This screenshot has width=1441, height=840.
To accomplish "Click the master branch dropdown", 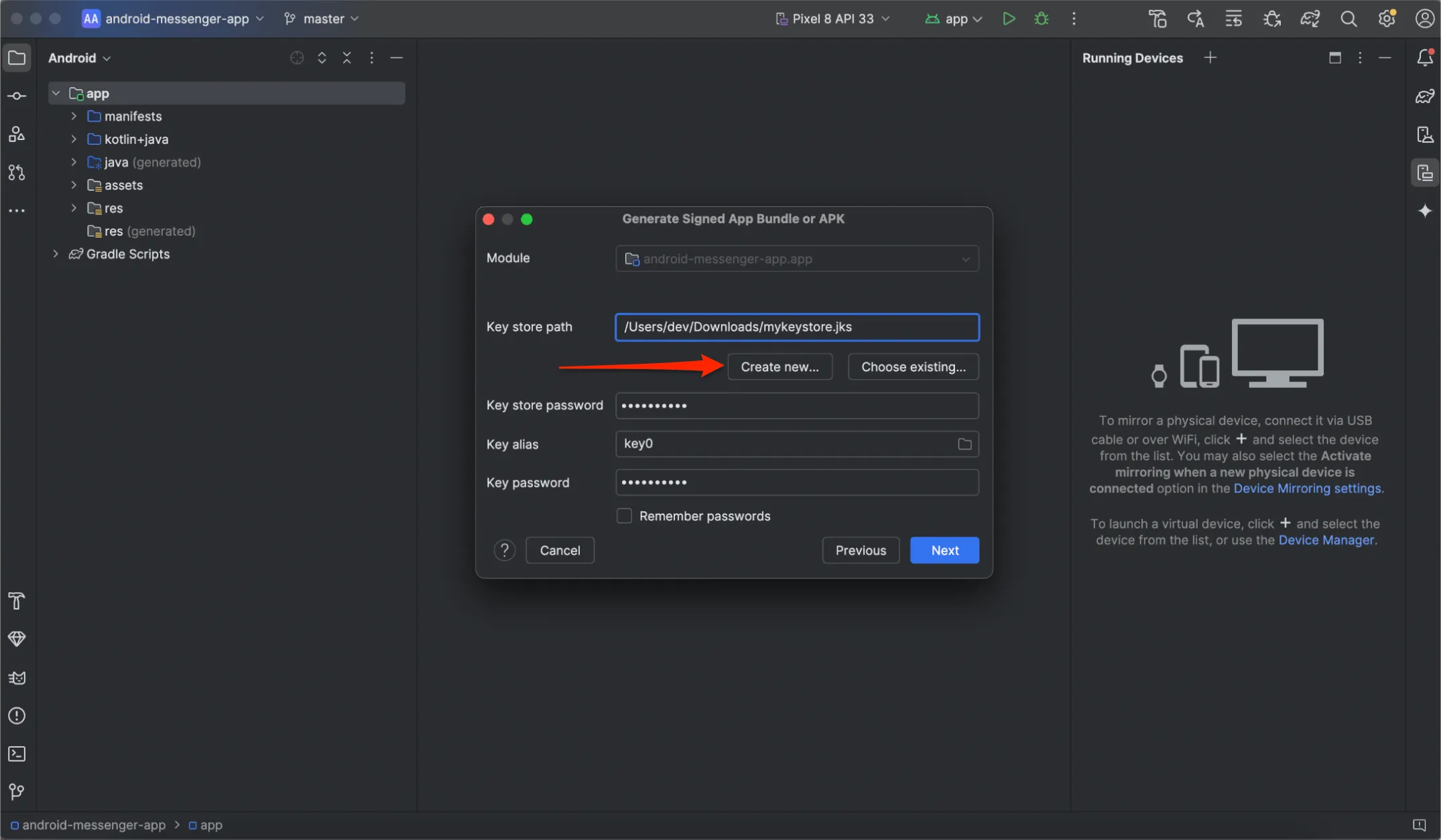I will [x=325, y=19].
